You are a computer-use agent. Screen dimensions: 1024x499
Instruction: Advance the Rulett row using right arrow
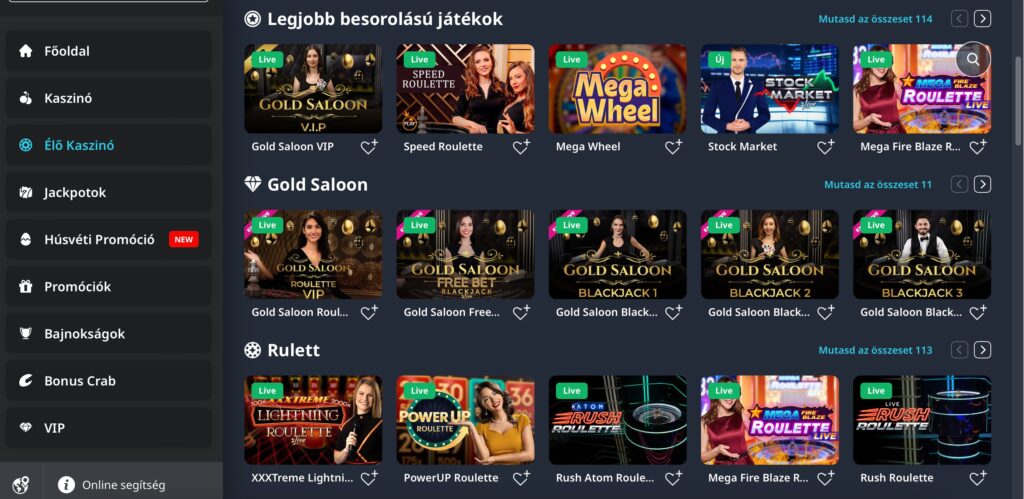tap(982, 350)
